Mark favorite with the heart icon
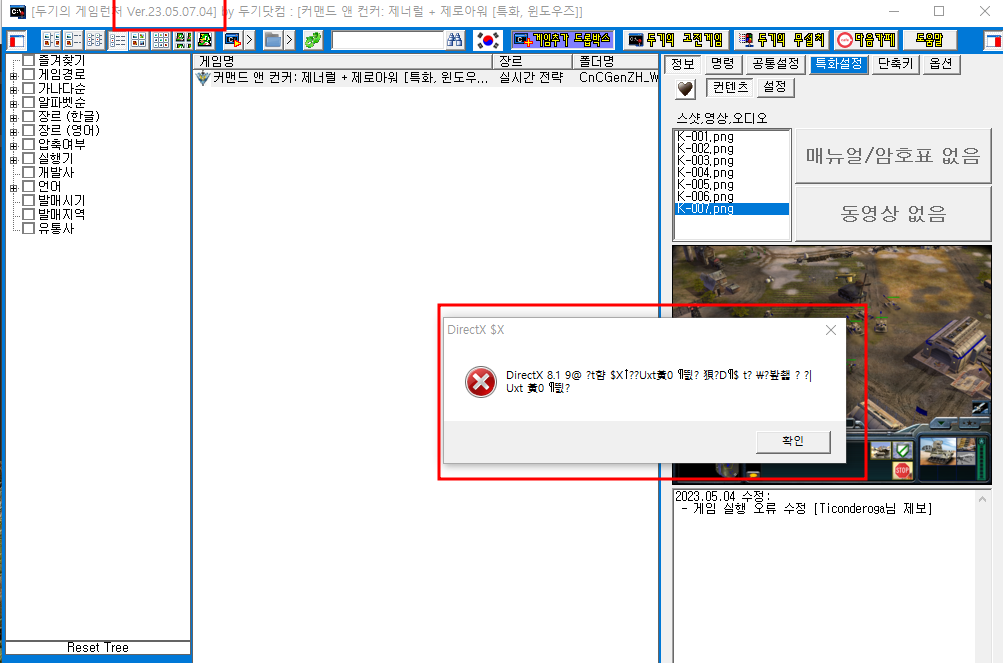This screenshot has height=663, width=1003. click(685, 89)
